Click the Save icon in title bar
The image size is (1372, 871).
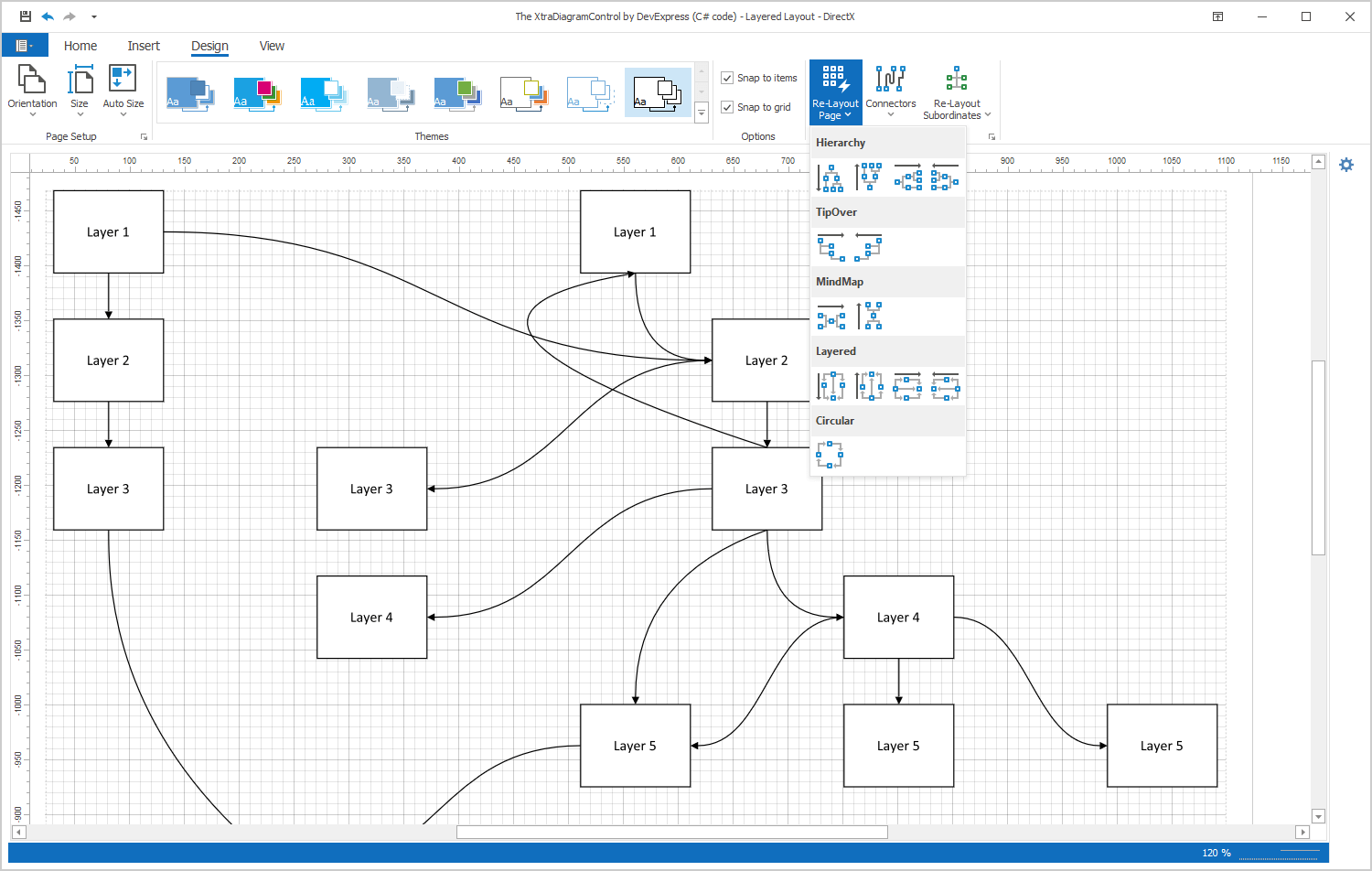[x=25, y=16]
